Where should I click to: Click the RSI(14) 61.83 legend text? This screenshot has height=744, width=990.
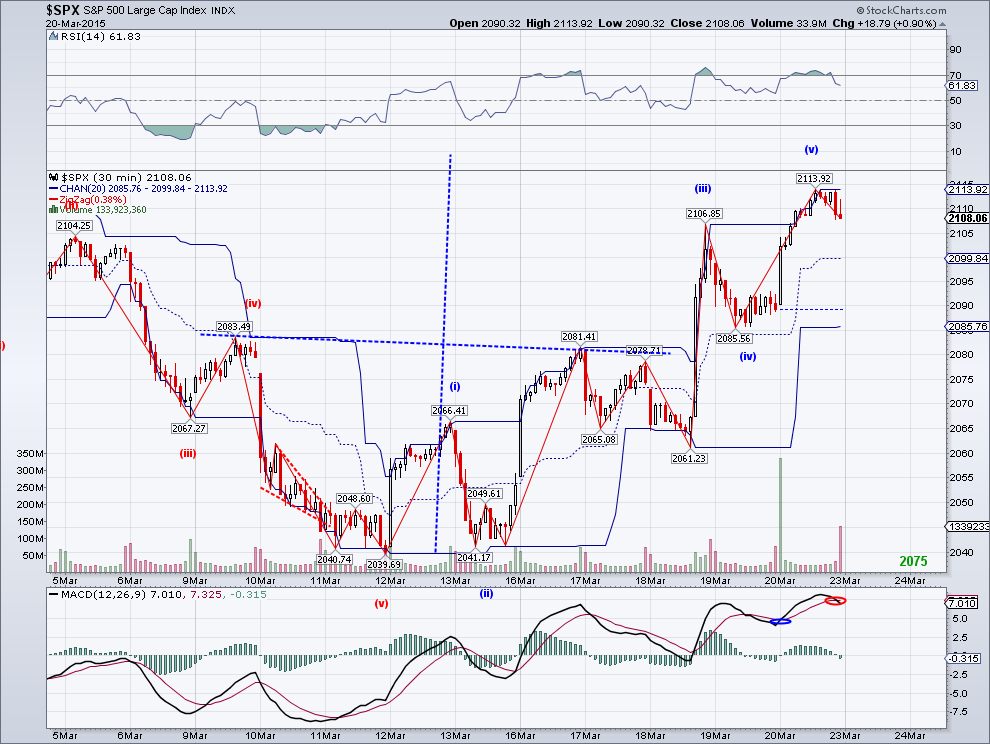(x=100, y=37)
